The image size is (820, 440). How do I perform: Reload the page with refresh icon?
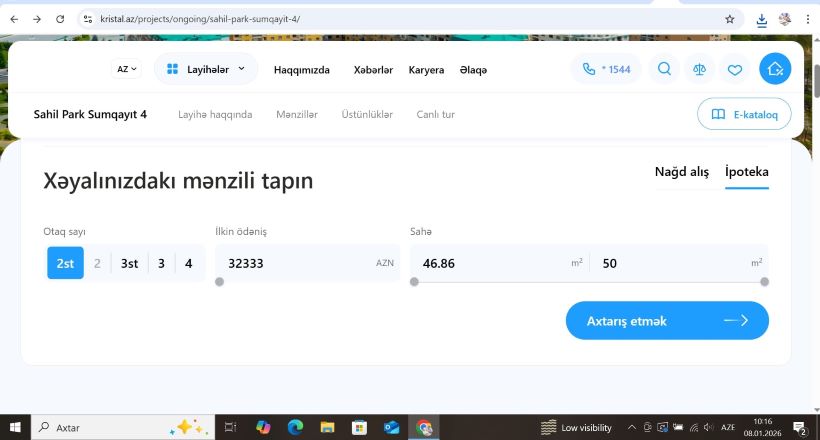(61, 19)
